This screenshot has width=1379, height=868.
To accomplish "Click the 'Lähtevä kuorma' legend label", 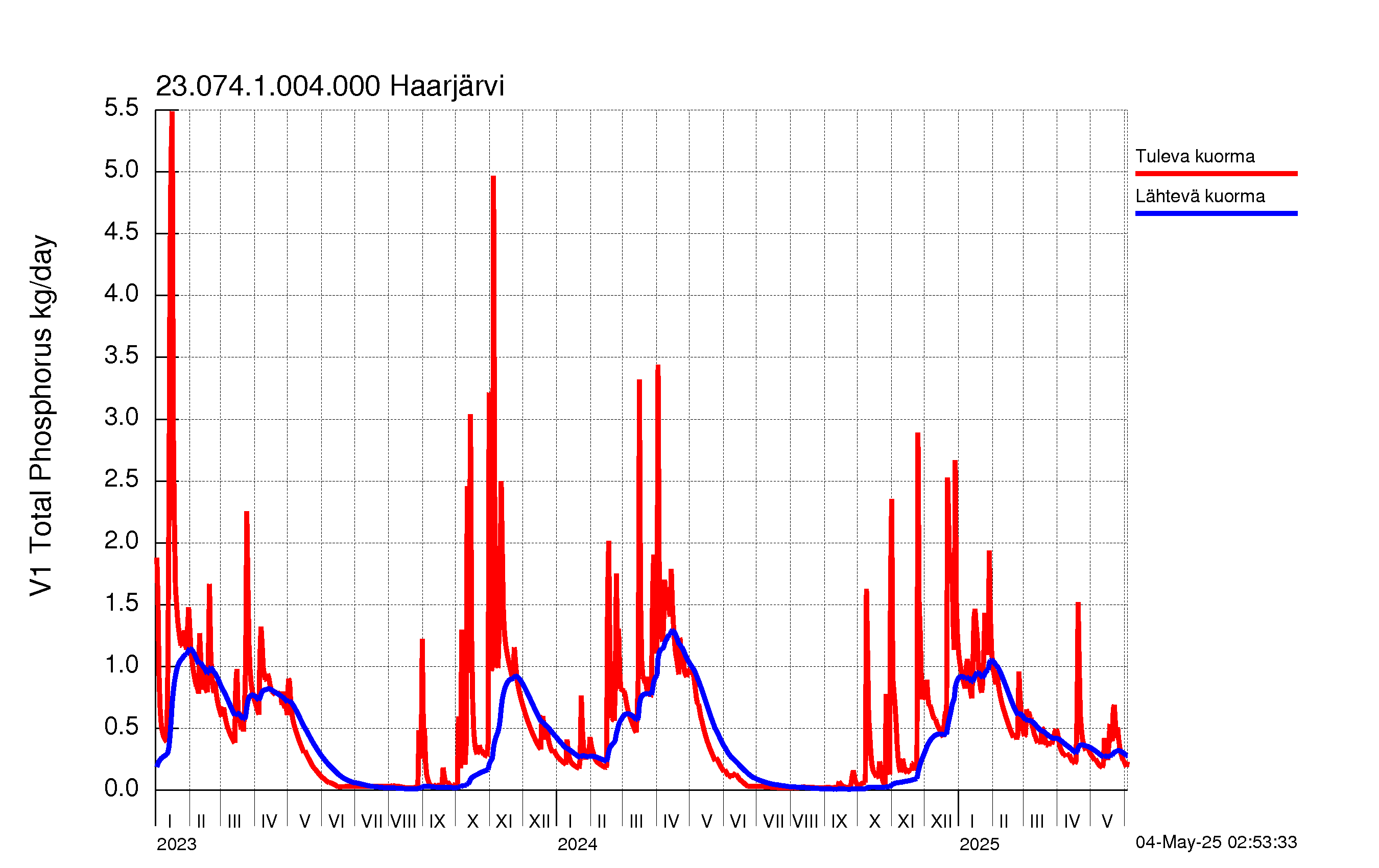I will pyautogui.click(x=1200, y=197).
